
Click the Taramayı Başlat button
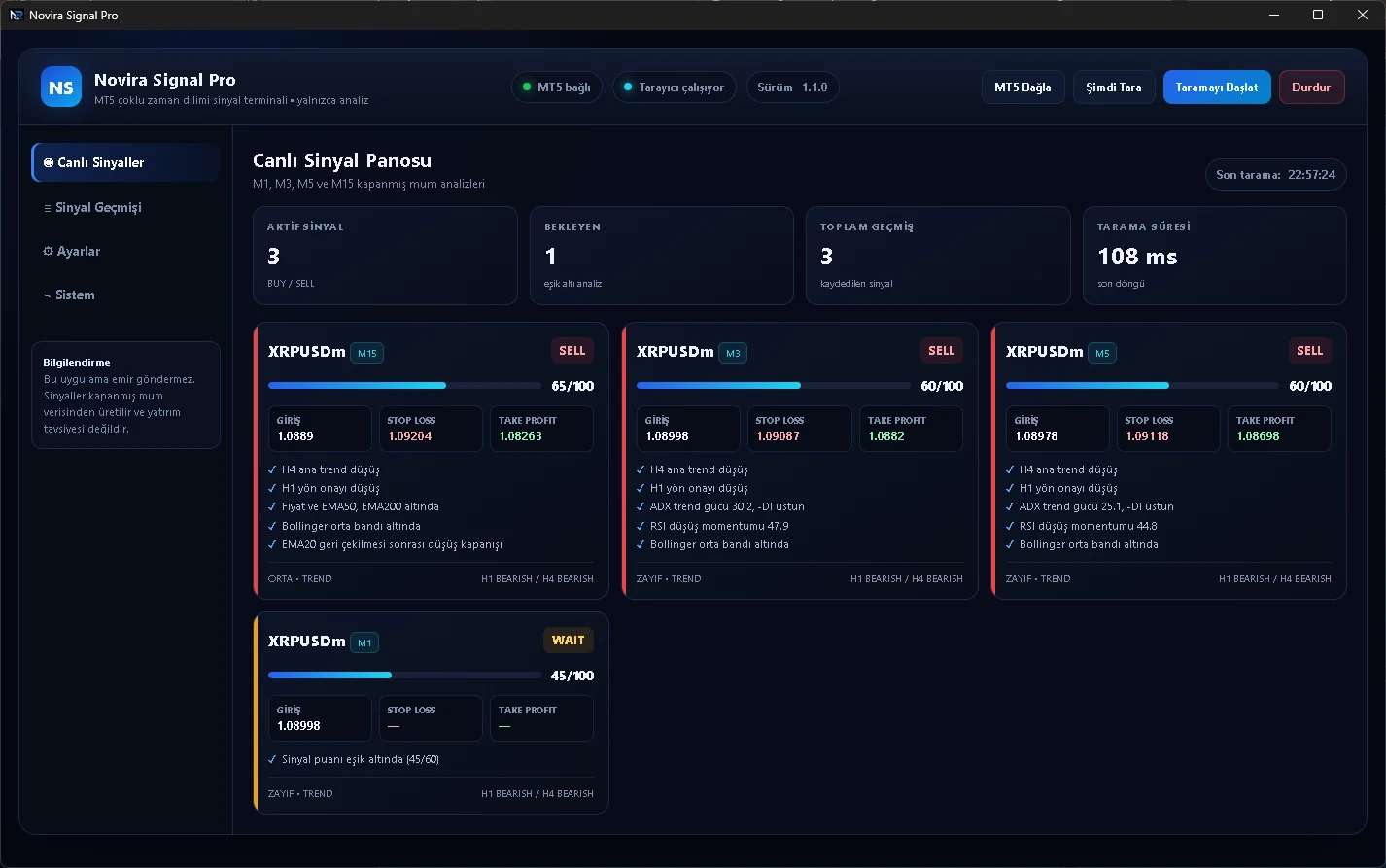coord(1217,87)
